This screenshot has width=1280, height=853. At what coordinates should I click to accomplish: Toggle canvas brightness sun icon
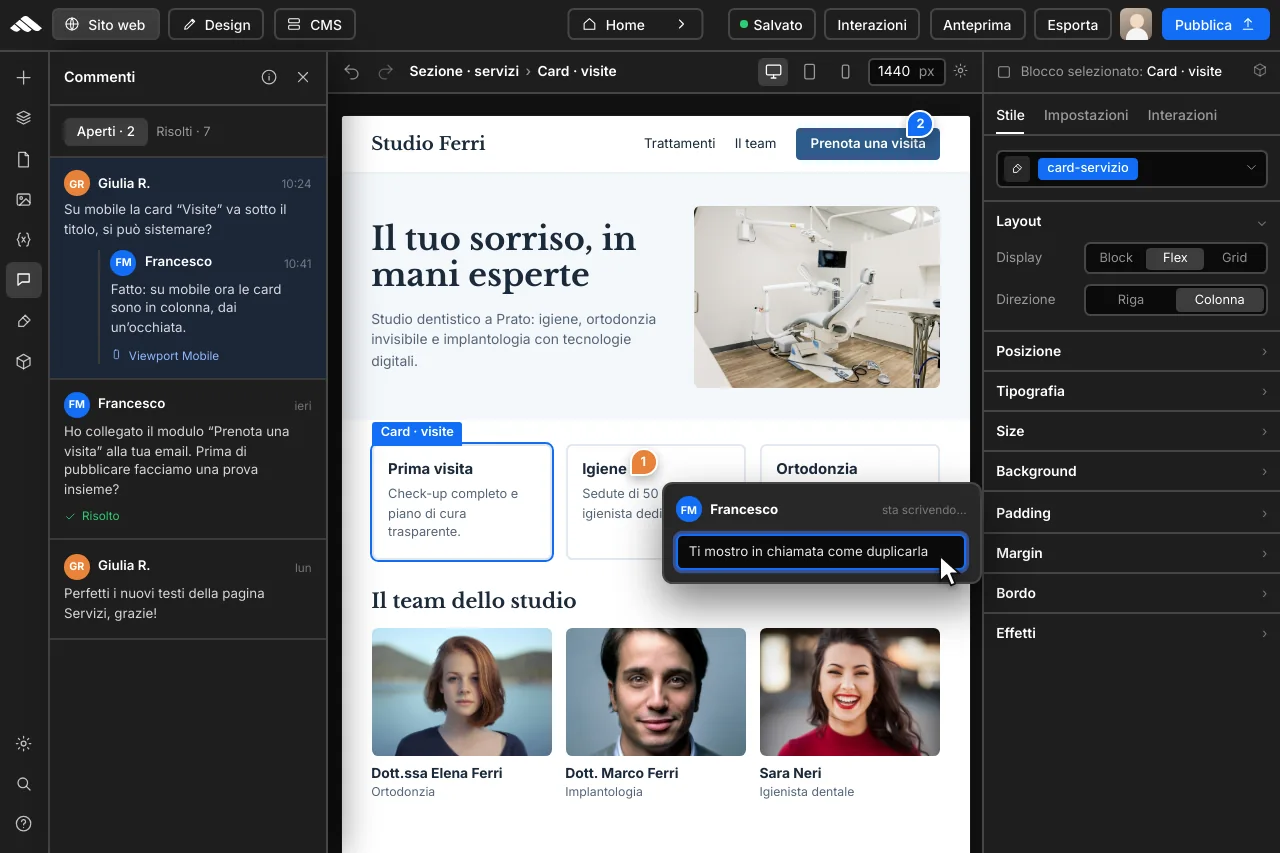pos(961,71)
